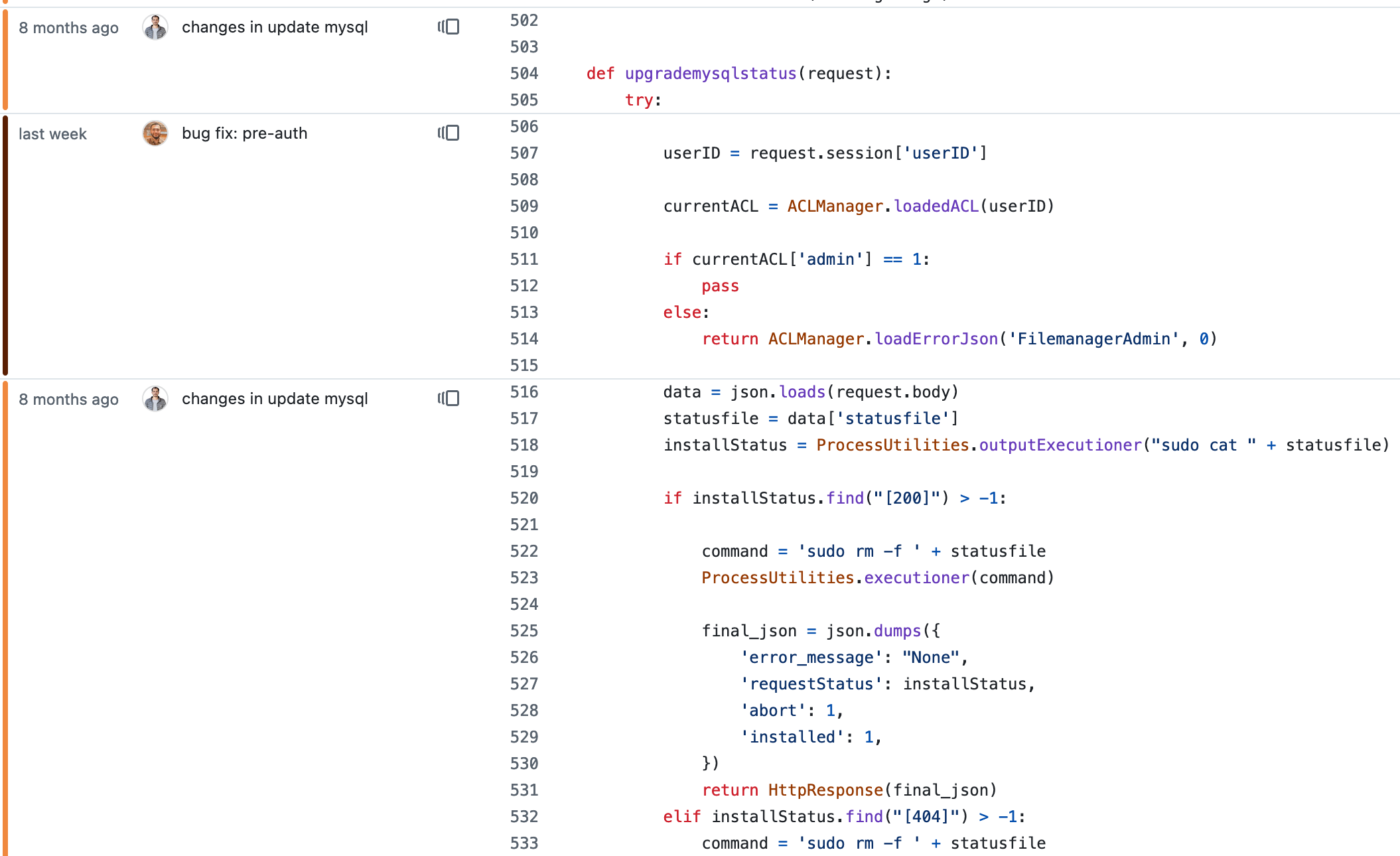The height and width of the screenshot is (856, 1400).
Task: Click 'loadErrorJson' method call
Action: (x=936, y=339)
